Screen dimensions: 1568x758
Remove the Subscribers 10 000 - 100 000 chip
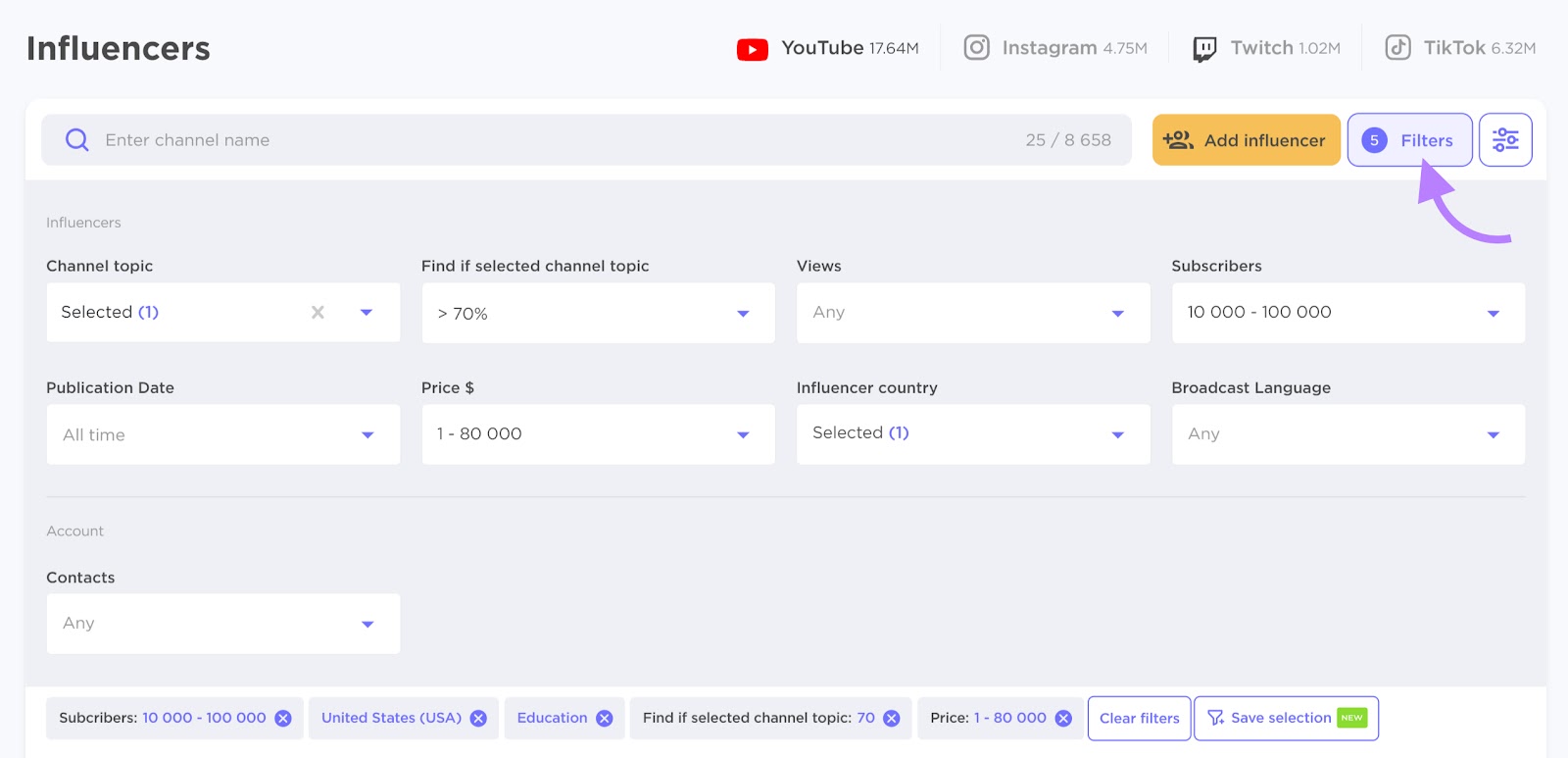[x=283, y=719]
